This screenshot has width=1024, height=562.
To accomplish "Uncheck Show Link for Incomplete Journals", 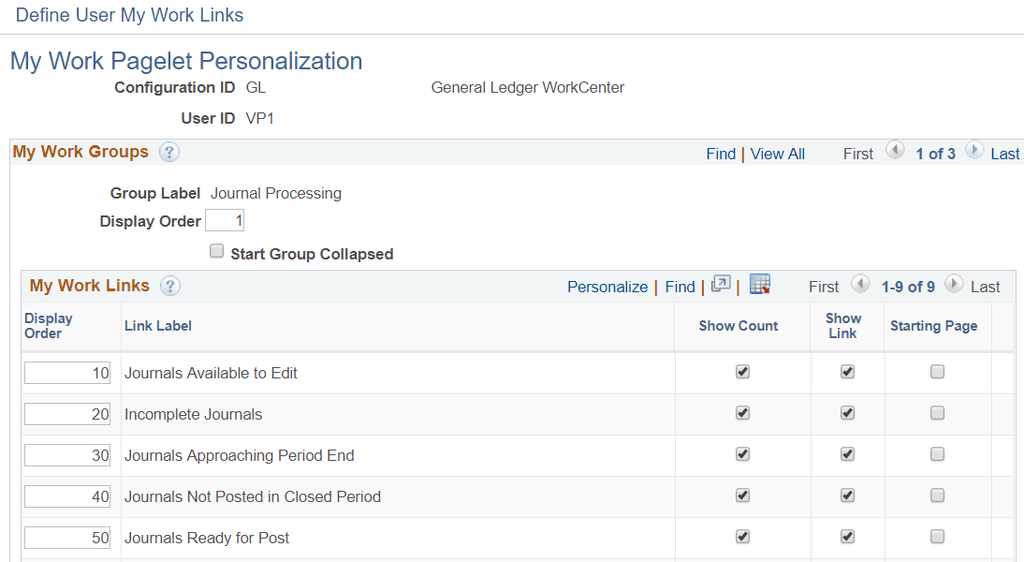I will [x=848, y=413].
